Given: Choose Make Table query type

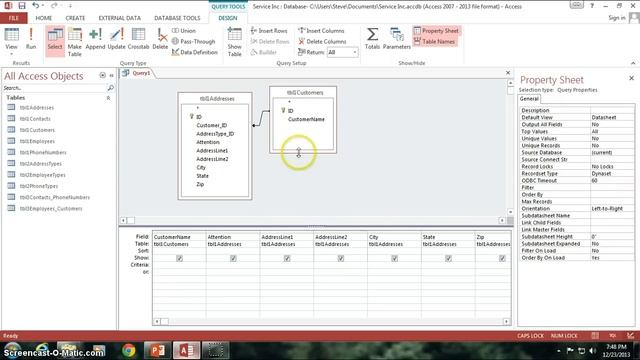Looking at the screenshot, I should click(x=75, y=42).
